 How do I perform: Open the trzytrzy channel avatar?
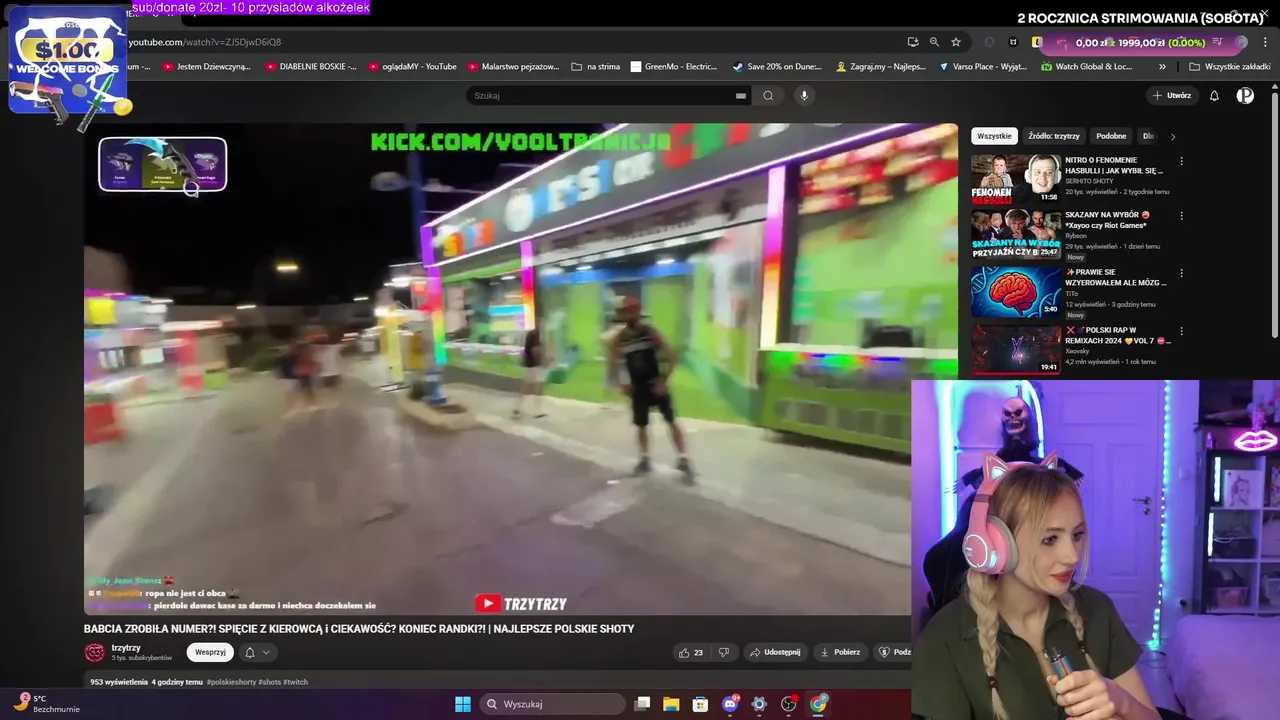pyautogui.click(x=95, y=652)
